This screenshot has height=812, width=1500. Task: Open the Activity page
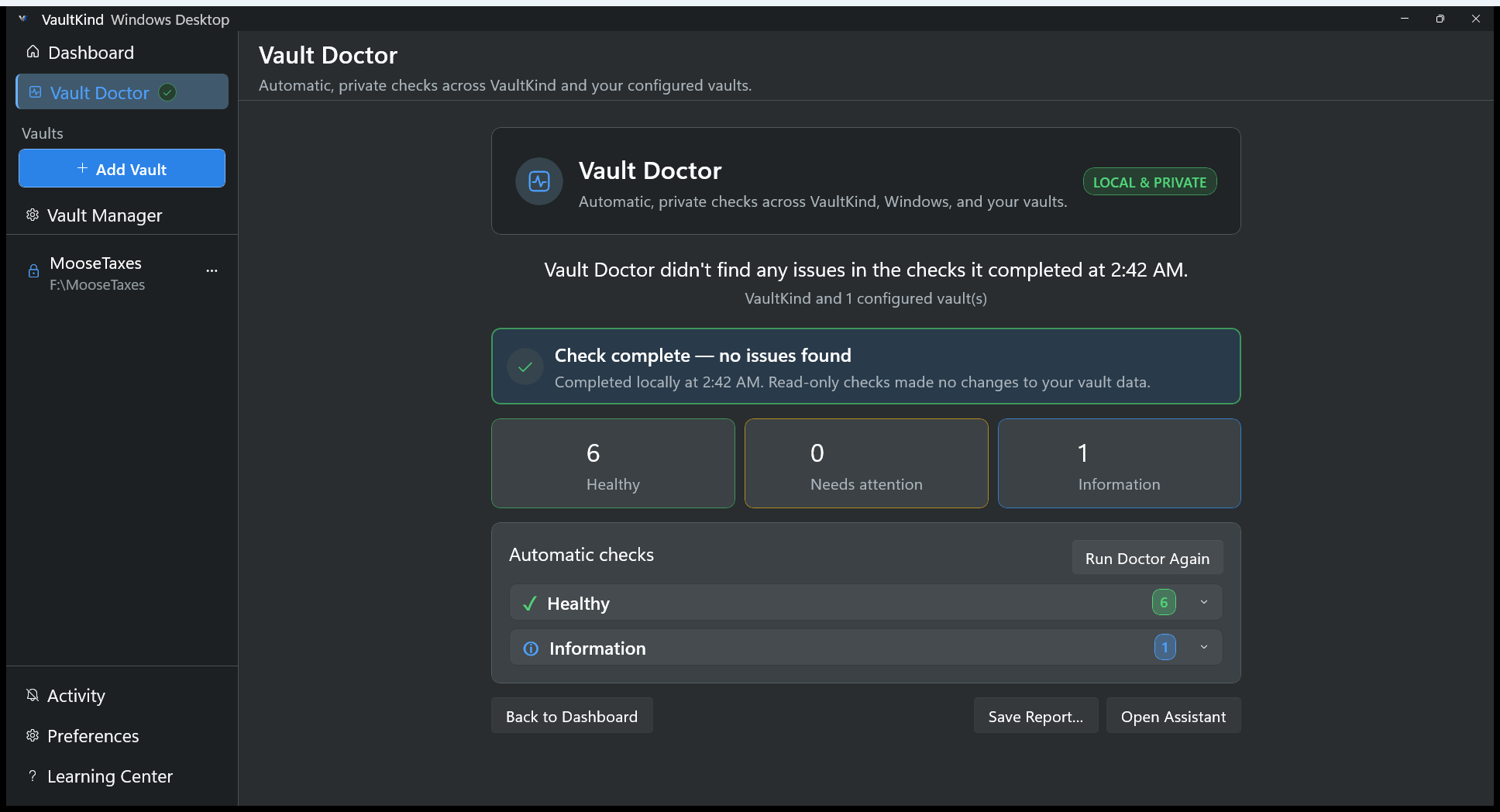(x=122, y=695)
